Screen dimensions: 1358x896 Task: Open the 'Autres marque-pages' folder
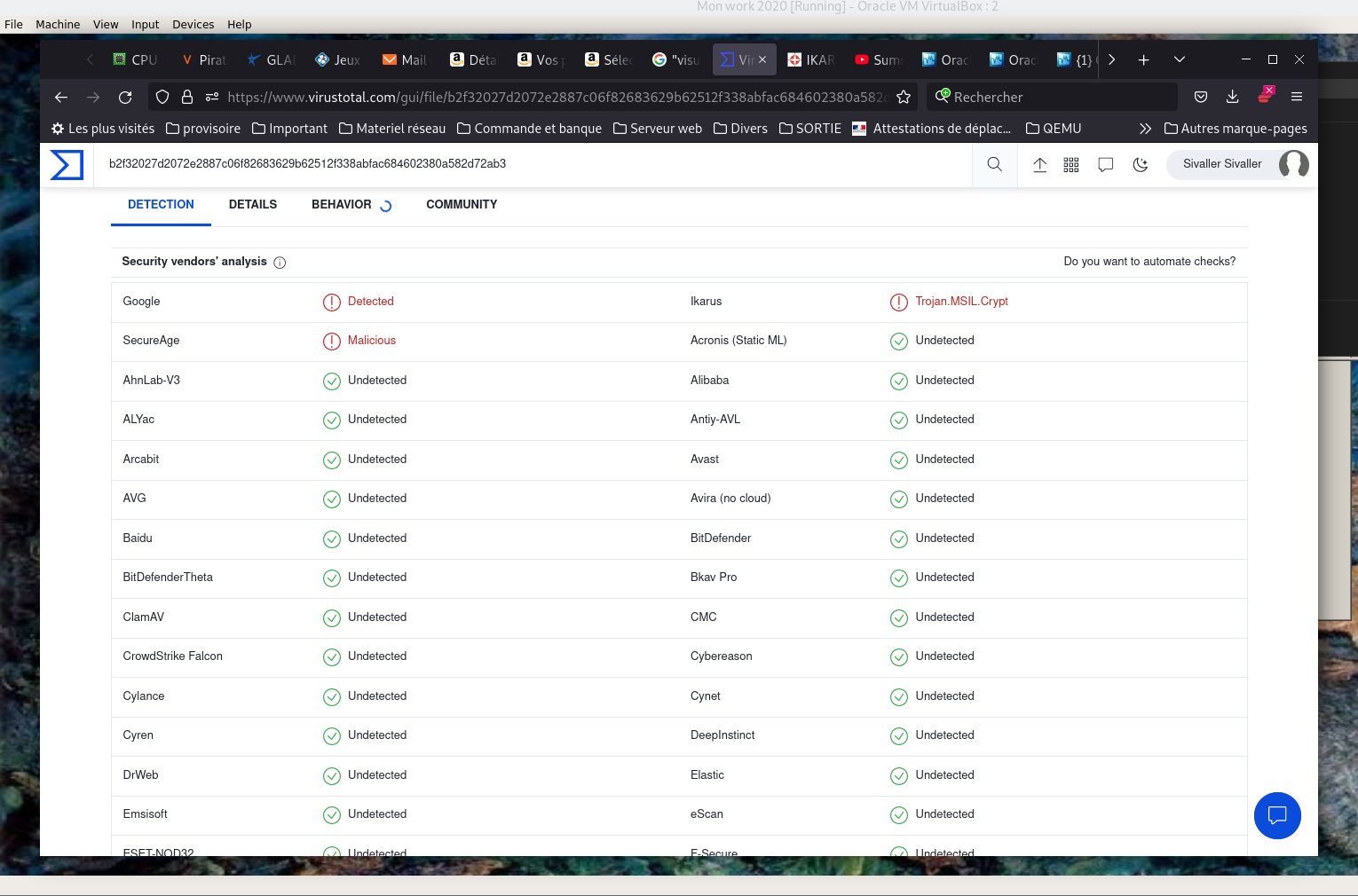[1236, 129]
